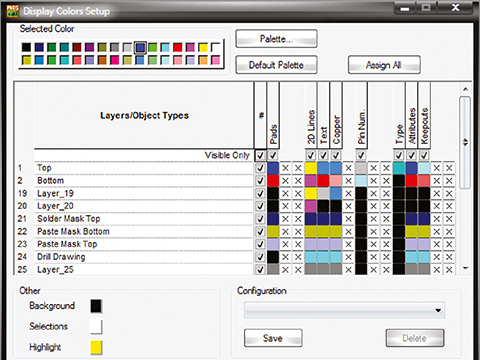Click the layer list scrollbar thumb
This screenshot has width=480, height=360.
465,143
